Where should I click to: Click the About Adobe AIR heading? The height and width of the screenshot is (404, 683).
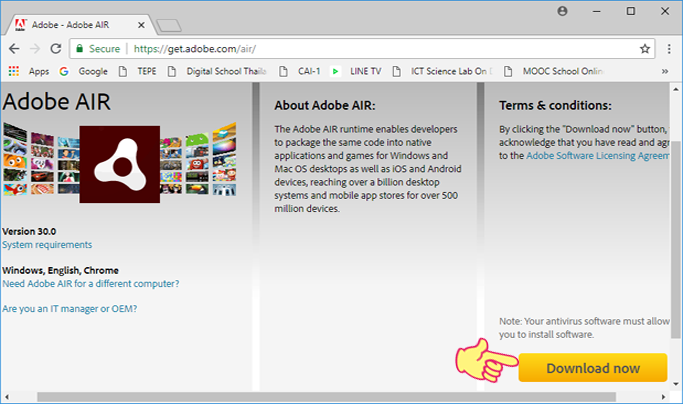coord(325,105)
